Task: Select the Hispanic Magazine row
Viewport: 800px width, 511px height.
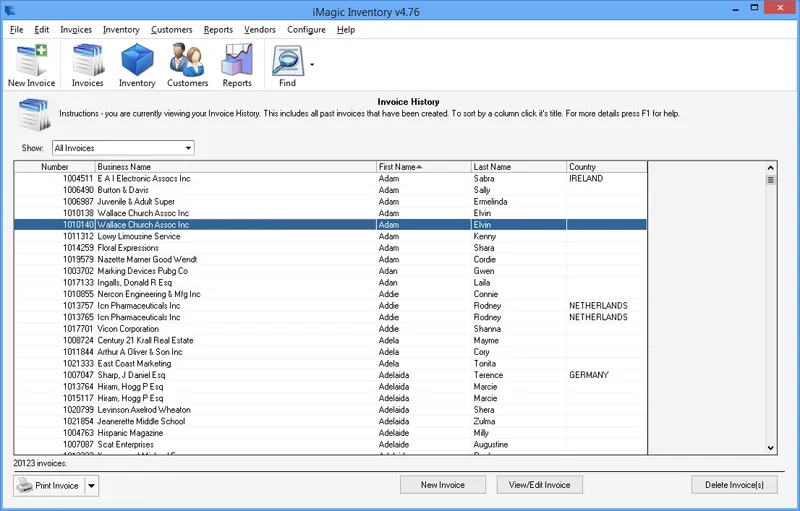Action: [331, 432]
